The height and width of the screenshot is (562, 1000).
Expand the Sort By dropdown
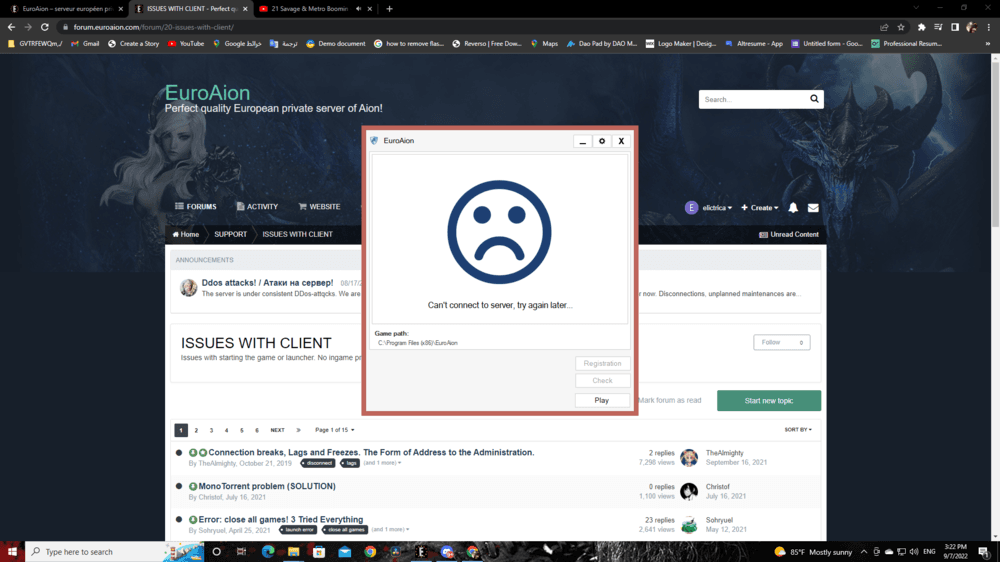point(798,430)
